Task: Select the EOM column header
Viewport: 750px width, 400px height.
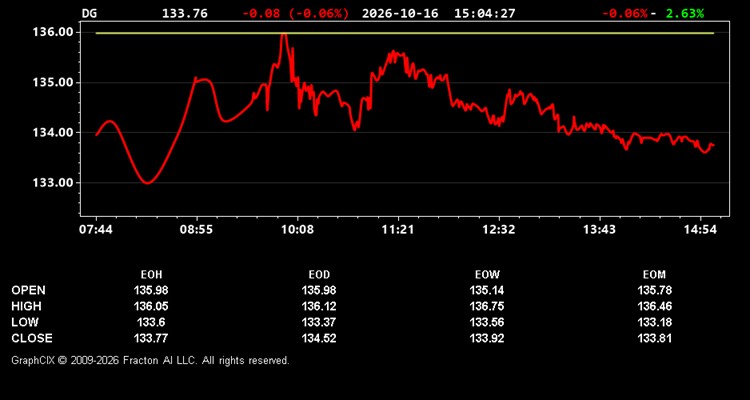Action: [654, 275]
